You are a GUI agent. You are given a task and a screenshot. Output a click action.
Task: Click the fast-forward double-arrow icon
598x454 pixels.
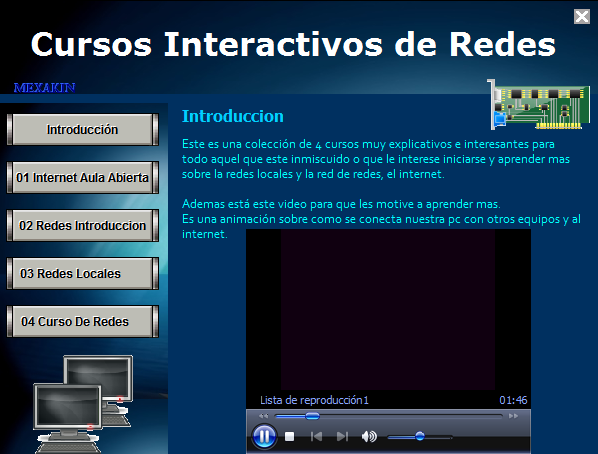coord(513,416)
